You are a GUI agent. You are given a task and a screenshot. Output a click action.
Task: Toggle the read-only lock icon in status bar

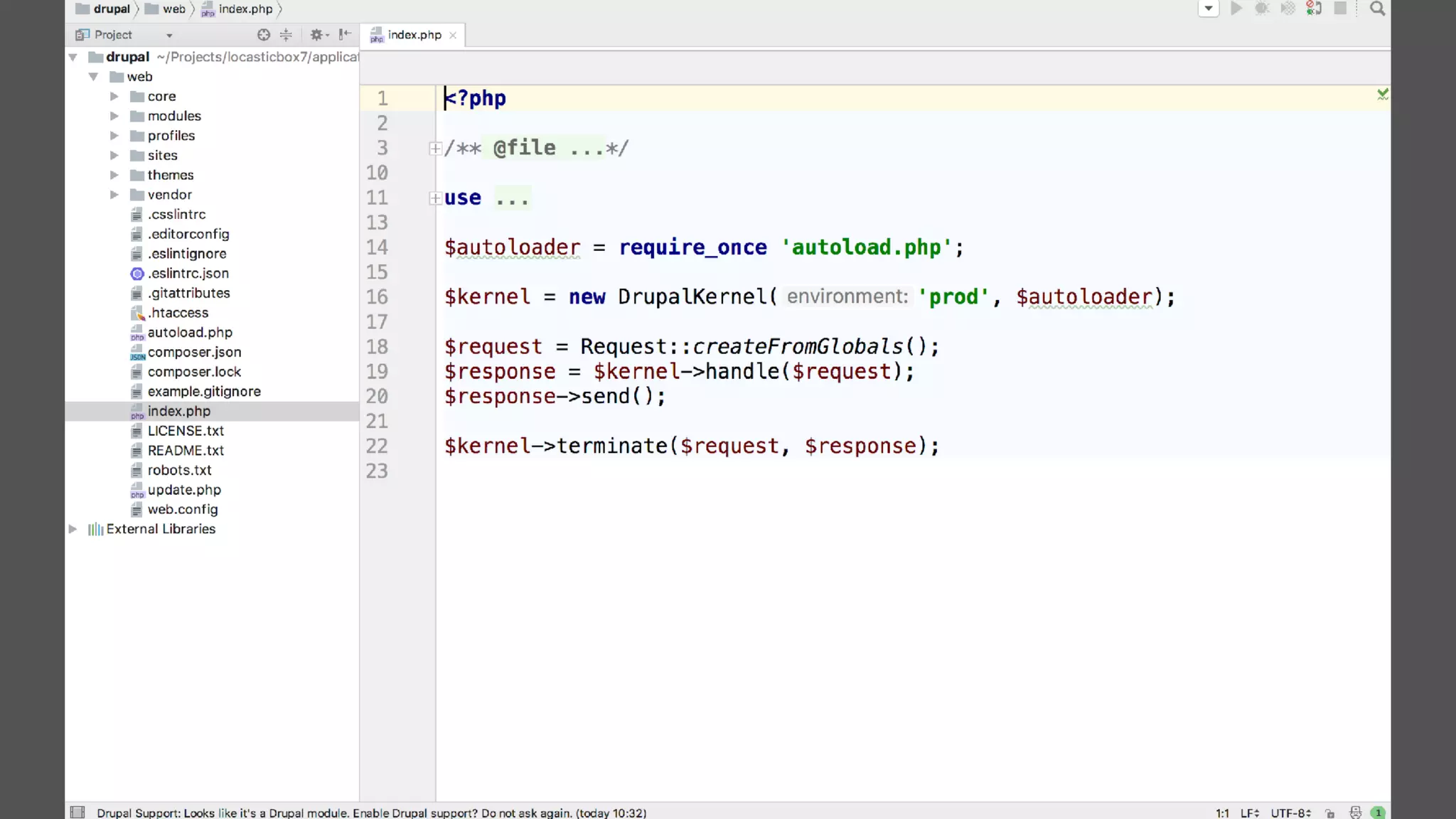(x=1329, y=813)
